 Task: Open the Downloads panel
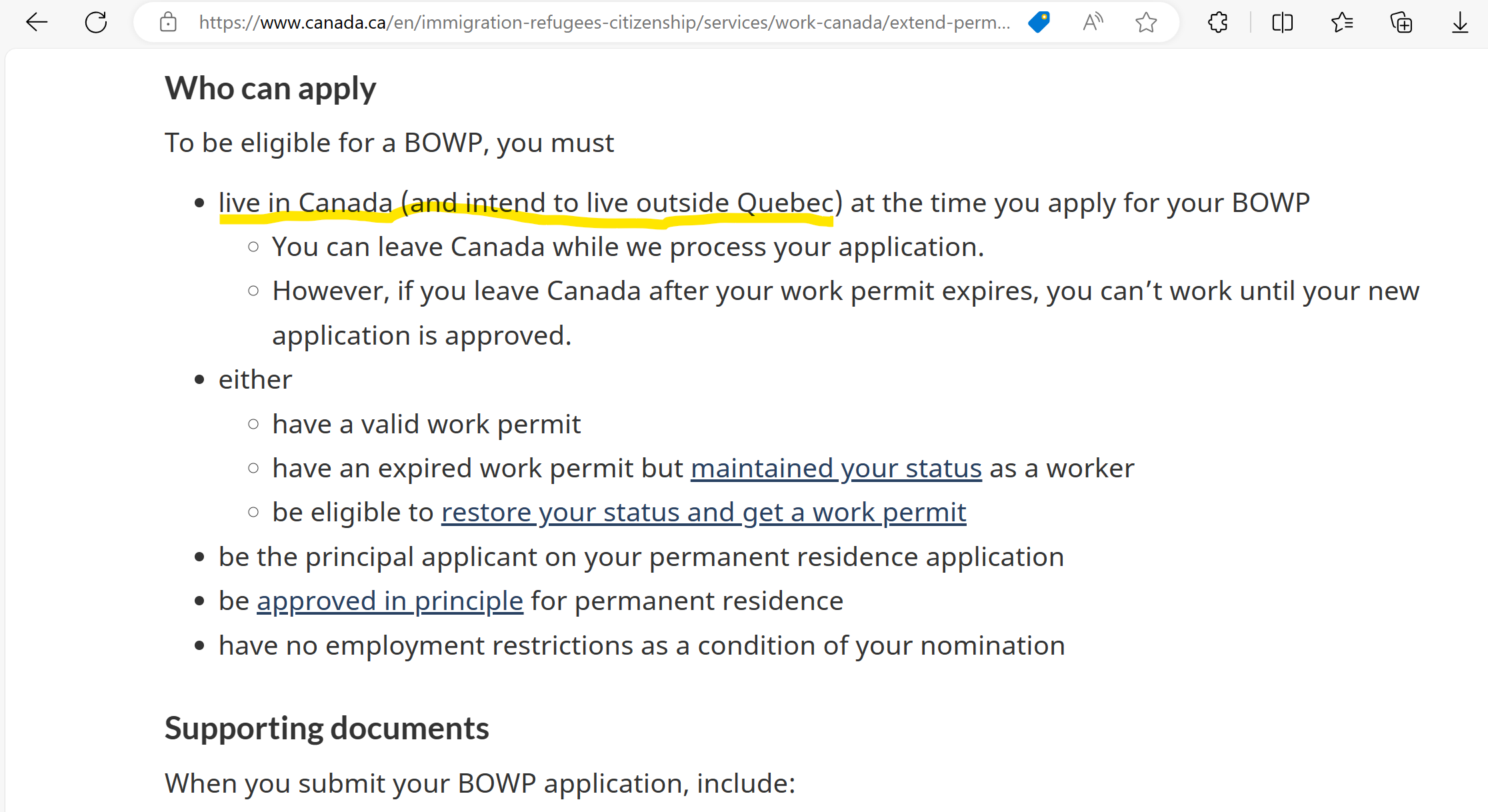[x=1459, y=22]
